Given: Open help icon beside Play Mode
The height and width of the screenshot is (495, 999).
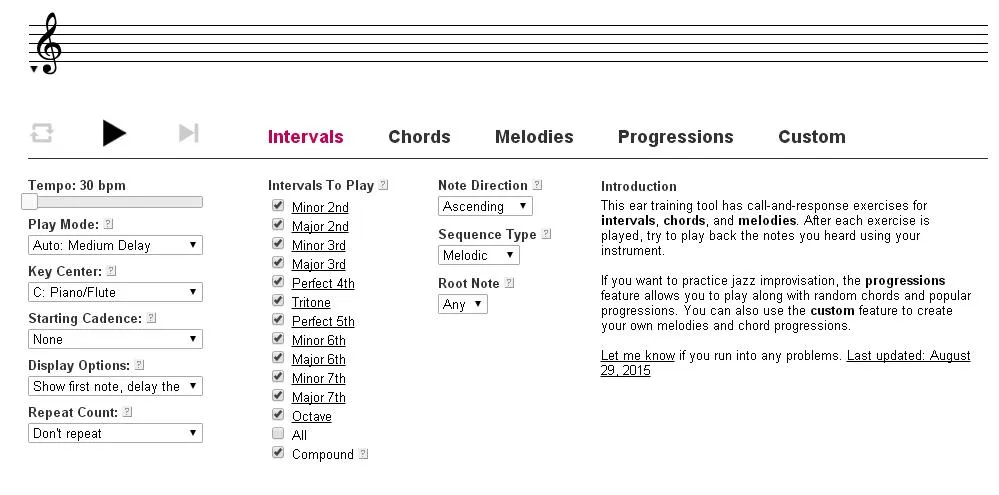Looking at the screenshot, I should pyautogui.click(x=108, y=224).
